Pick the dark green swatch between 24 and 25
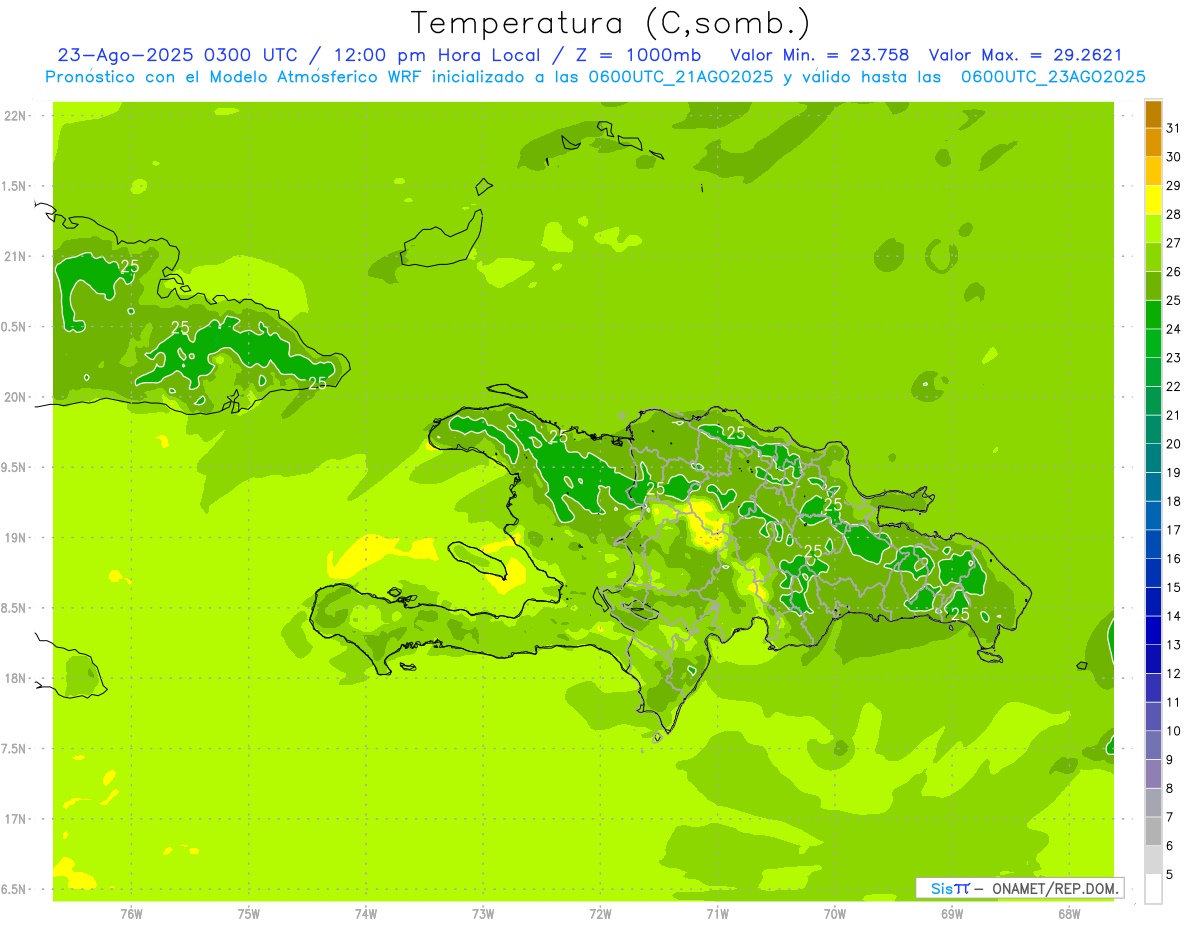Viewport: 1200px width, 927px height. point(1153,315)
